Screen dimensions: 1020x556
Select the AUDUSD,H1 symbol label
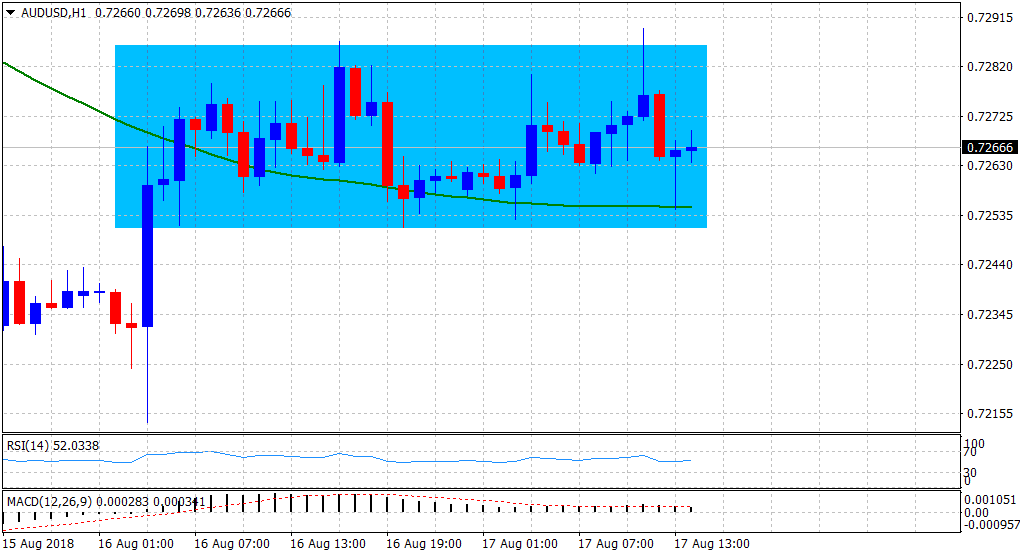click(x=53, y=11)
